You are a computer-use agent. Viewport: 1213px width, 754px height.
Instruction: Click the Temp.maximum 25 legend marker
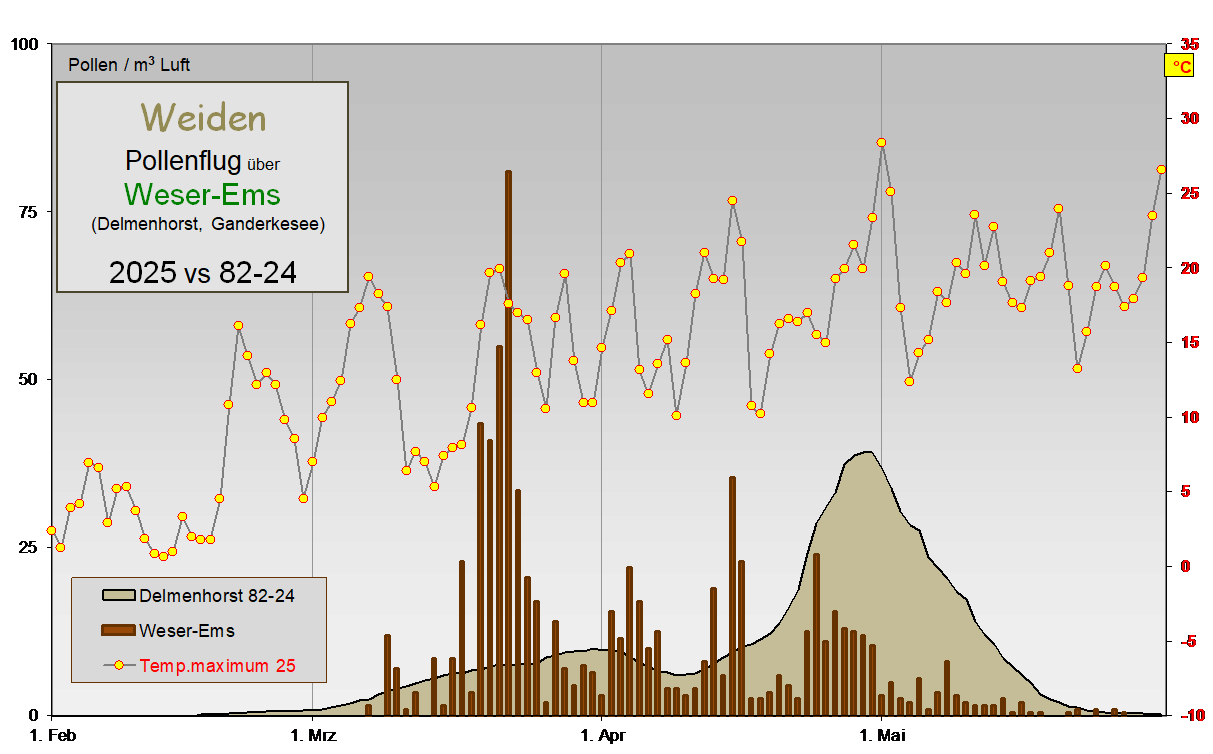119,665
